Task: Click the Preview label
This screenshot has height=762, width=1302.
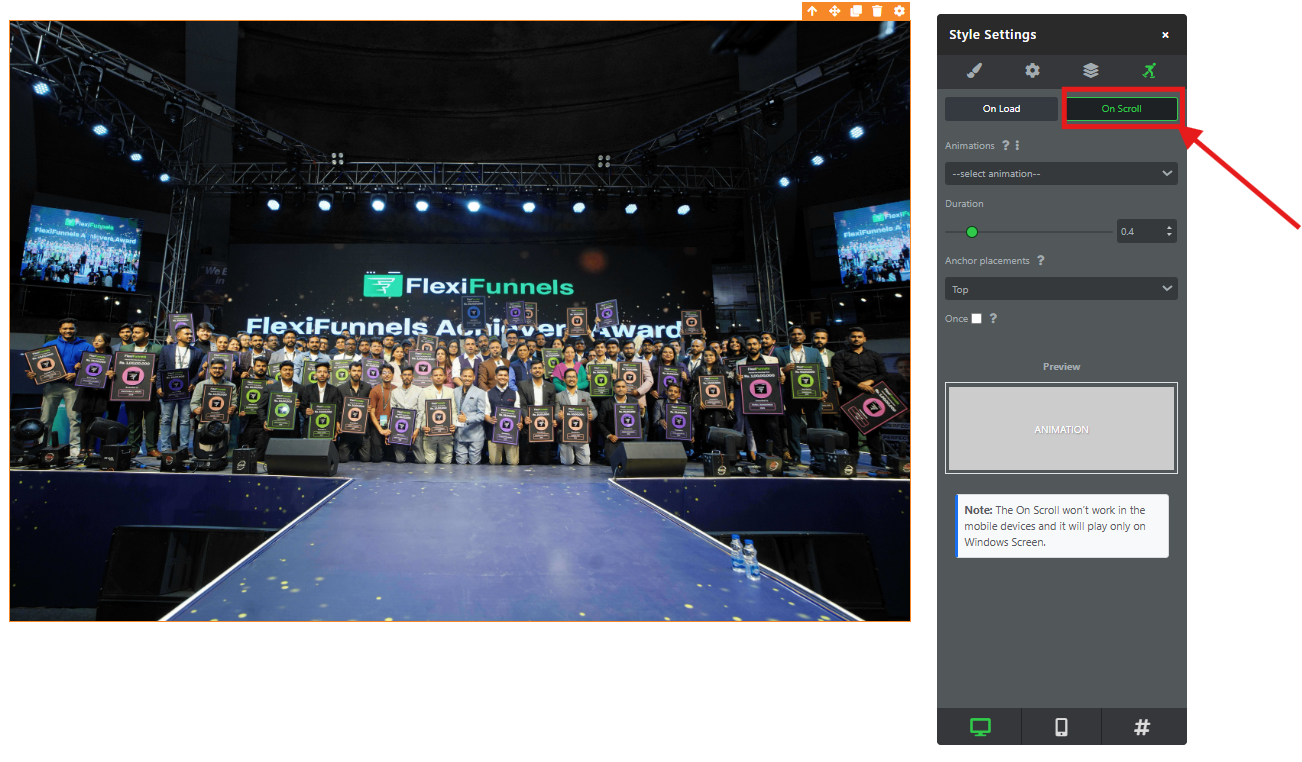Action: pos(1061,367)
